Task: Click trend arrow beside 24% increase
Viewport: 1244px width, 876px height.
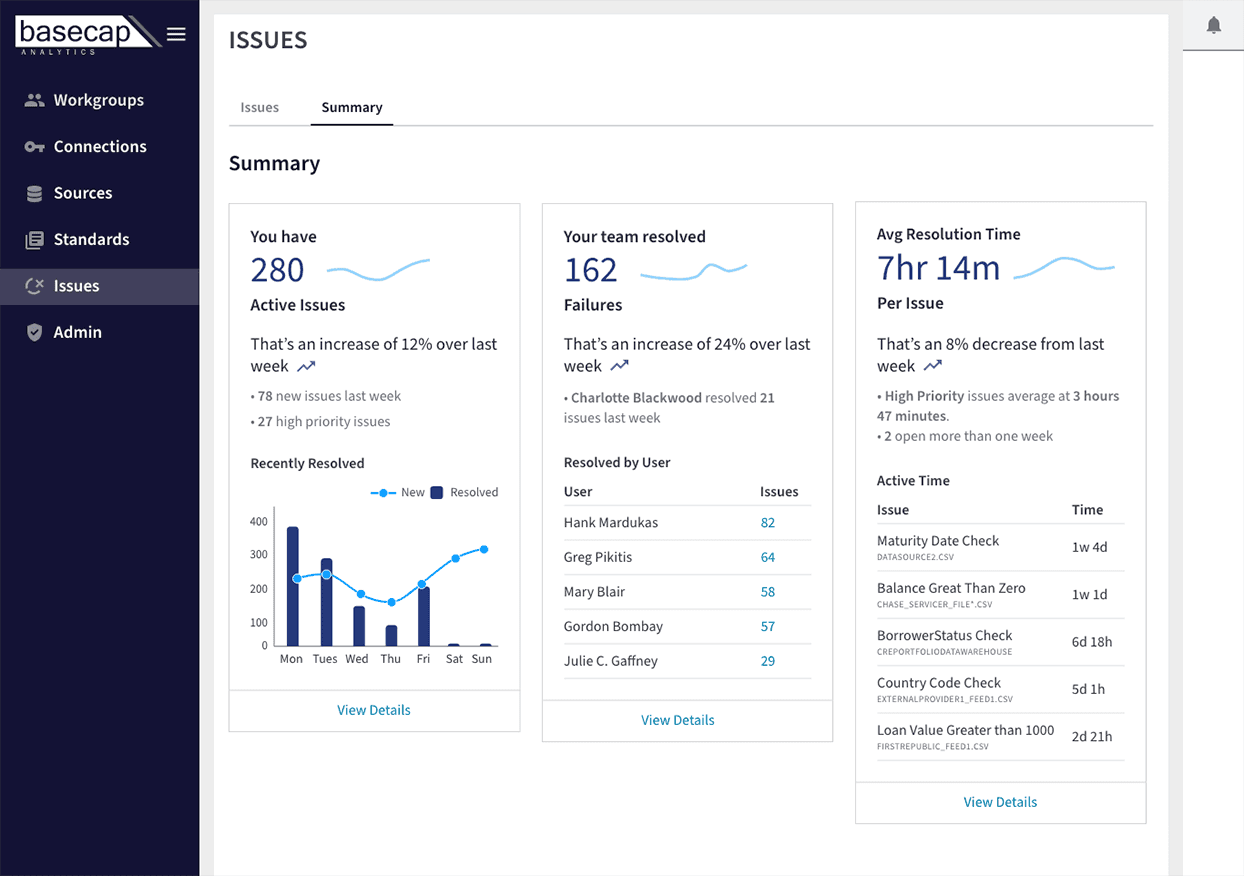Action: [x=620, y=367]
